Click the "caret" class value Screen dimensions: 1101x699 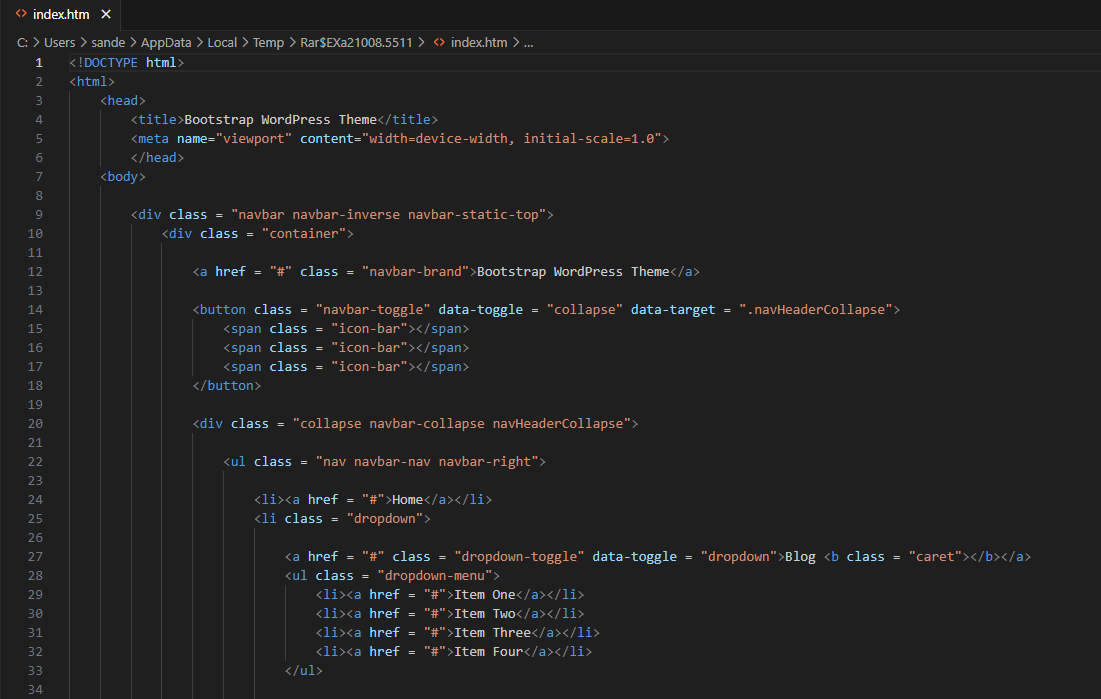pos(935,556)
